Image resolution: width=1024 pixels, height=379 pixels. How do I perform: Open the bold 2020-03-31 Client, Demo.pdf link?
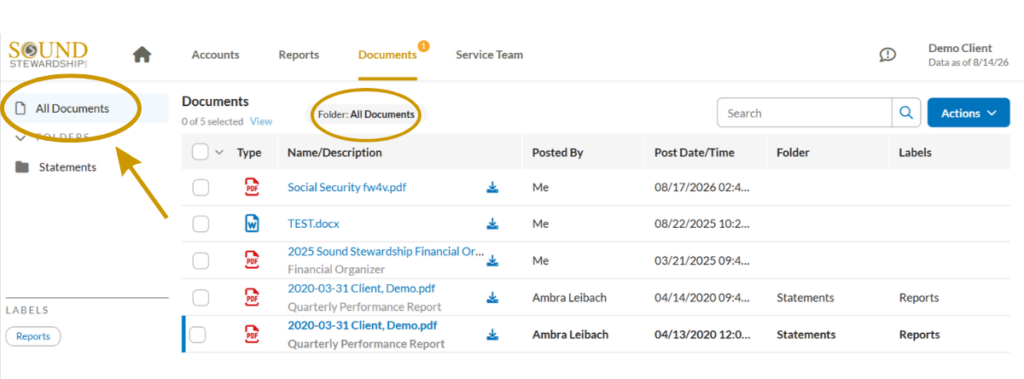362,325
